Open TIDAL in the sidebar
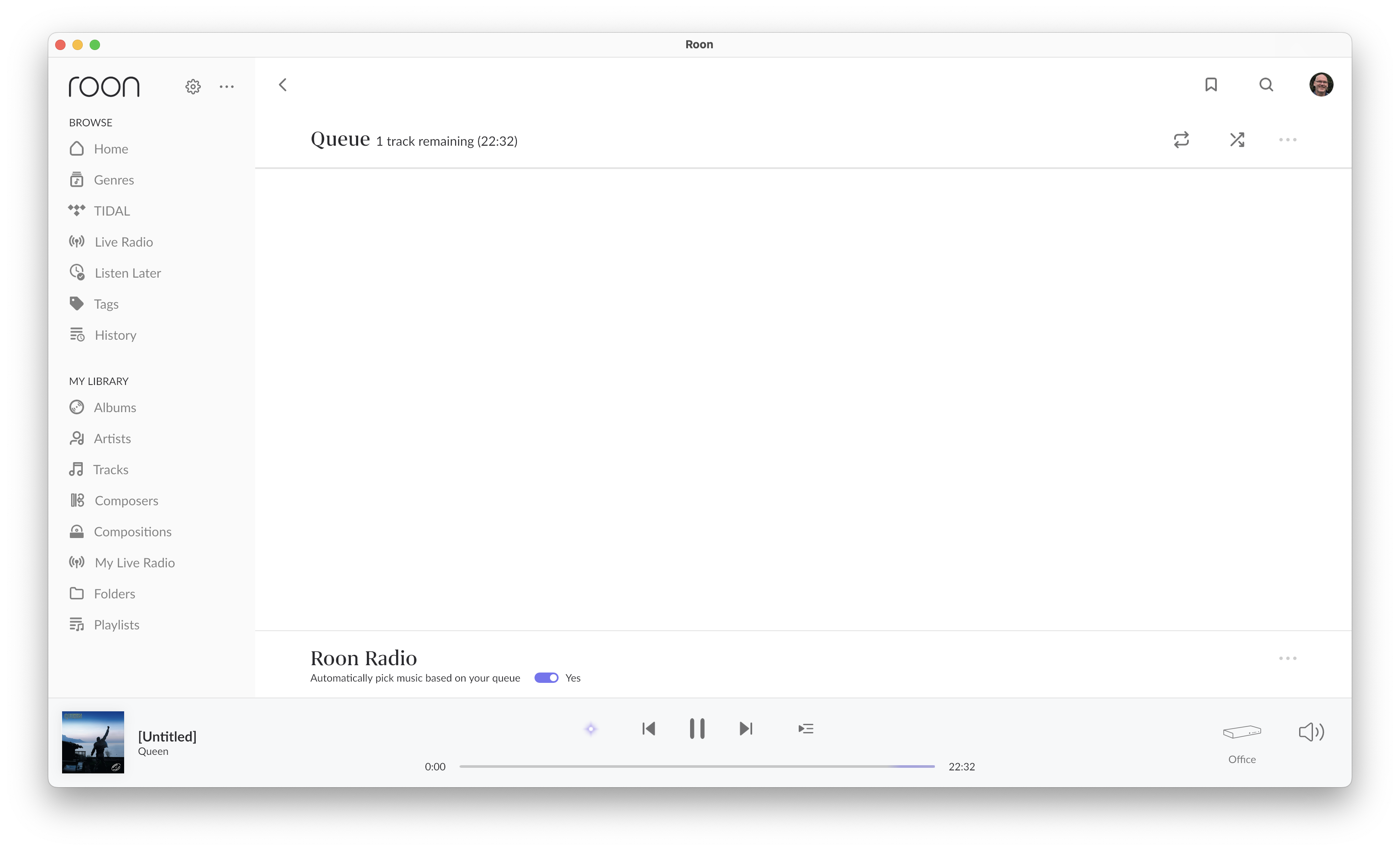Screen dimensions: 1400x851 [112, 211]
